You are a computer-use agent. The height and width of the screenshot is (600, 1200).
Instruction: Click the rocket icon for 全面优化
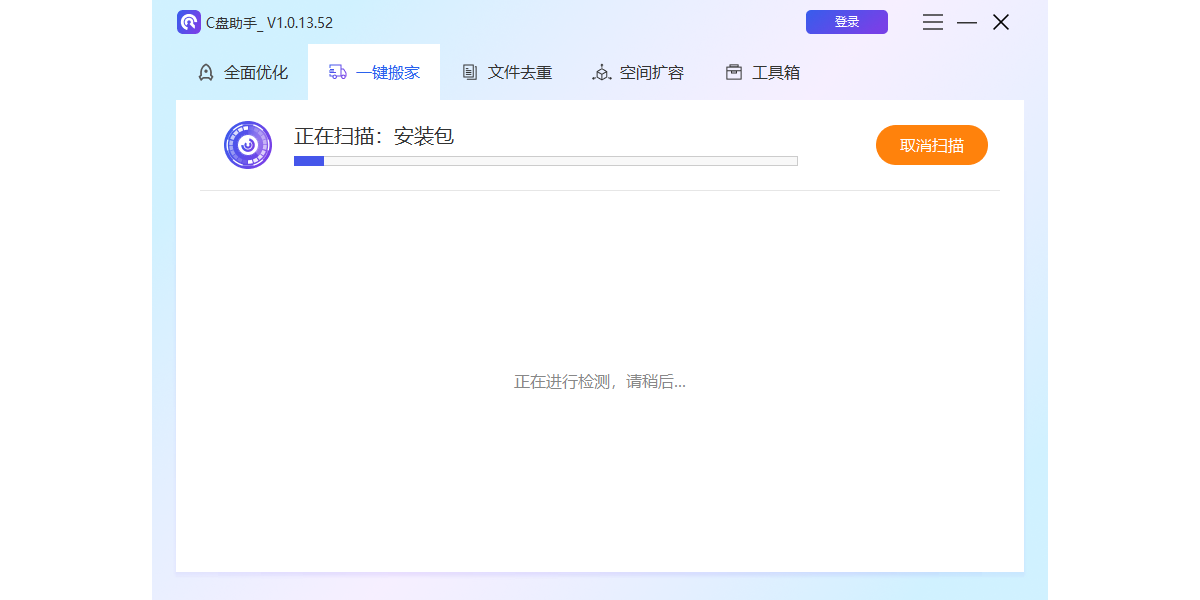click(206, 72)
